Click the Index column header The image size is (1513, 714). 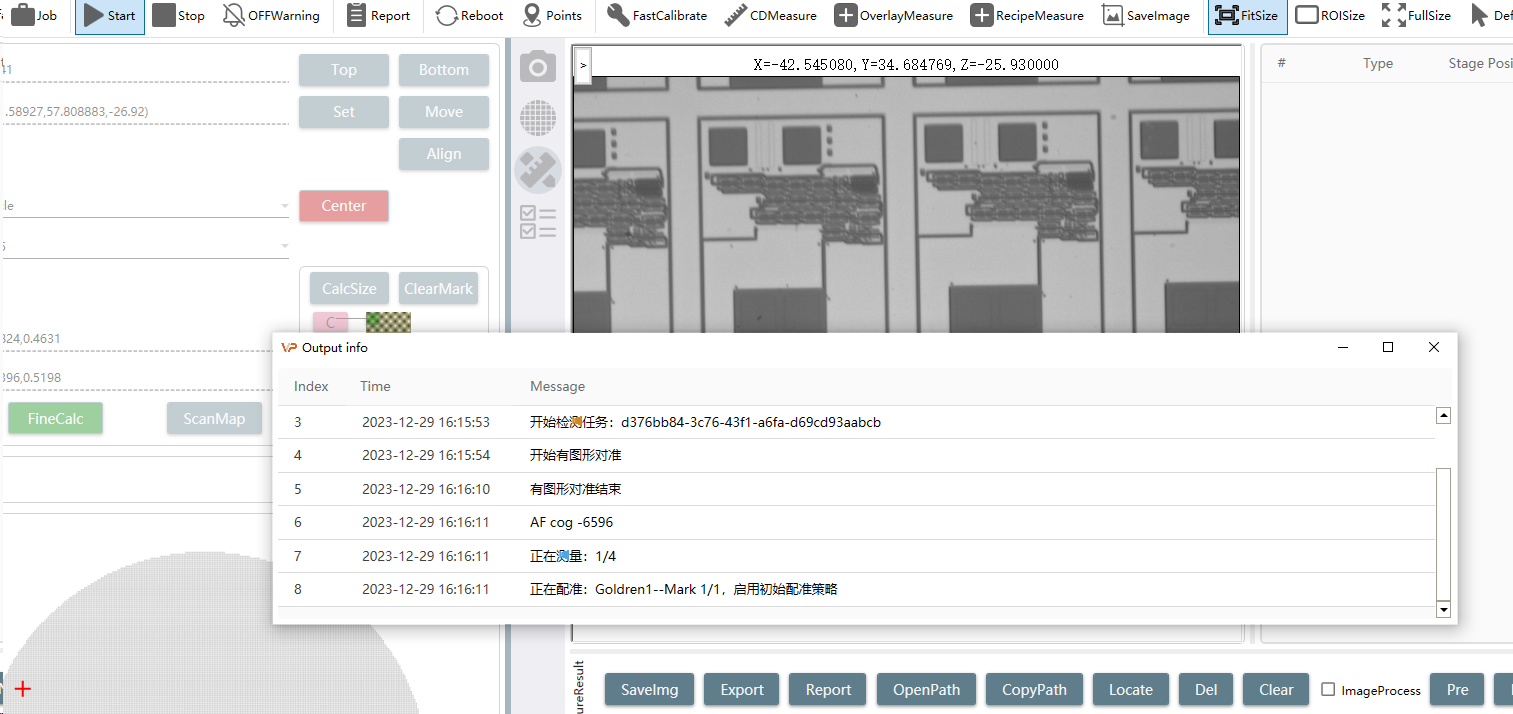tap(311, 386)
